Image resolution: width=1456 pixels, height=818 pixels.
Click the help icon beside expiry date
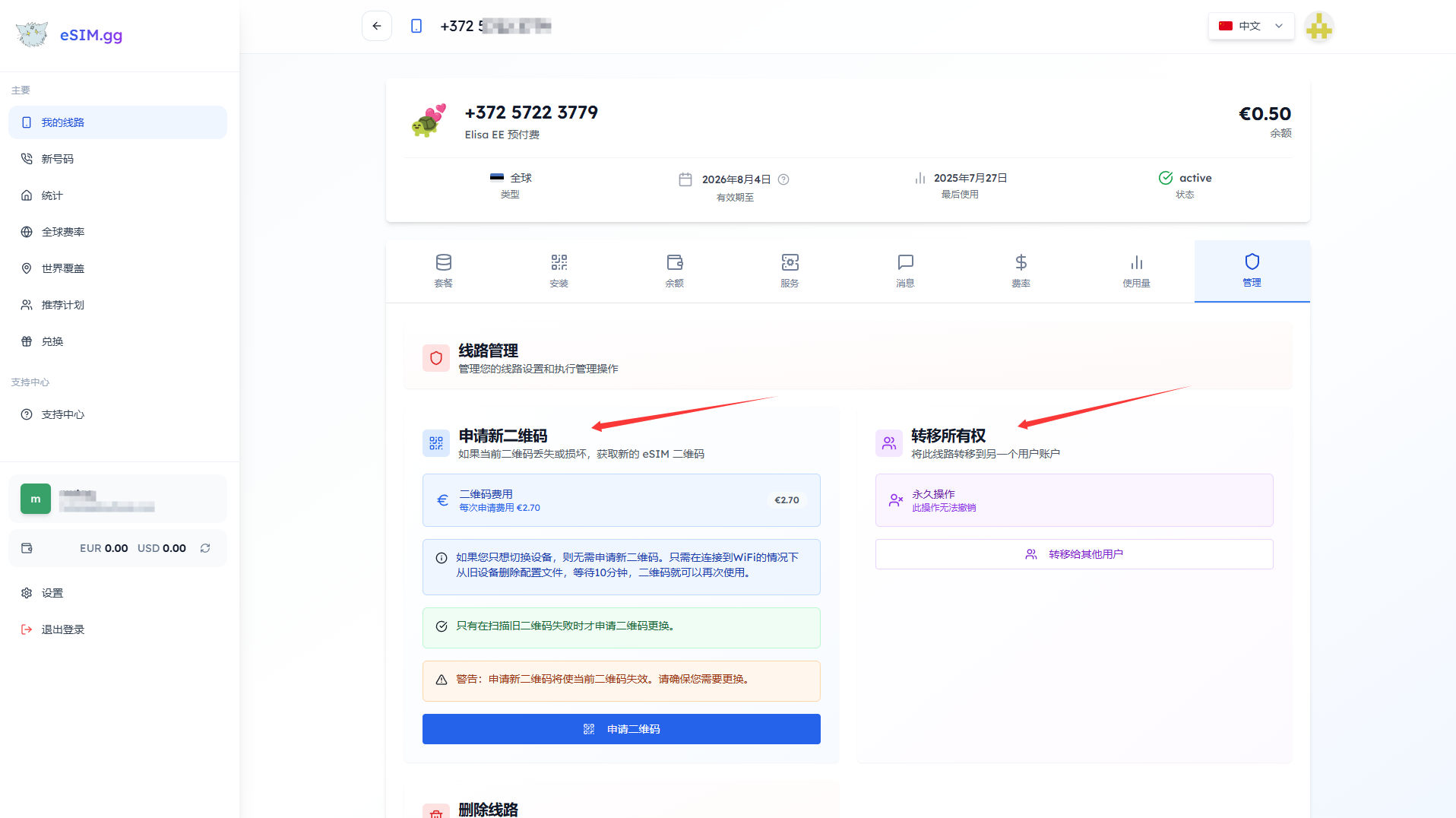783,179
